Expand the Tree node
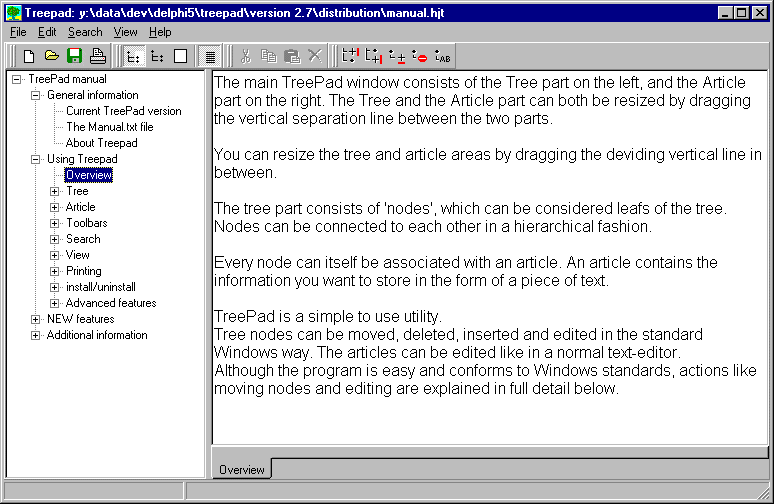Image resolution: width=774 pixels, height=504 pixels. (54, 191)
